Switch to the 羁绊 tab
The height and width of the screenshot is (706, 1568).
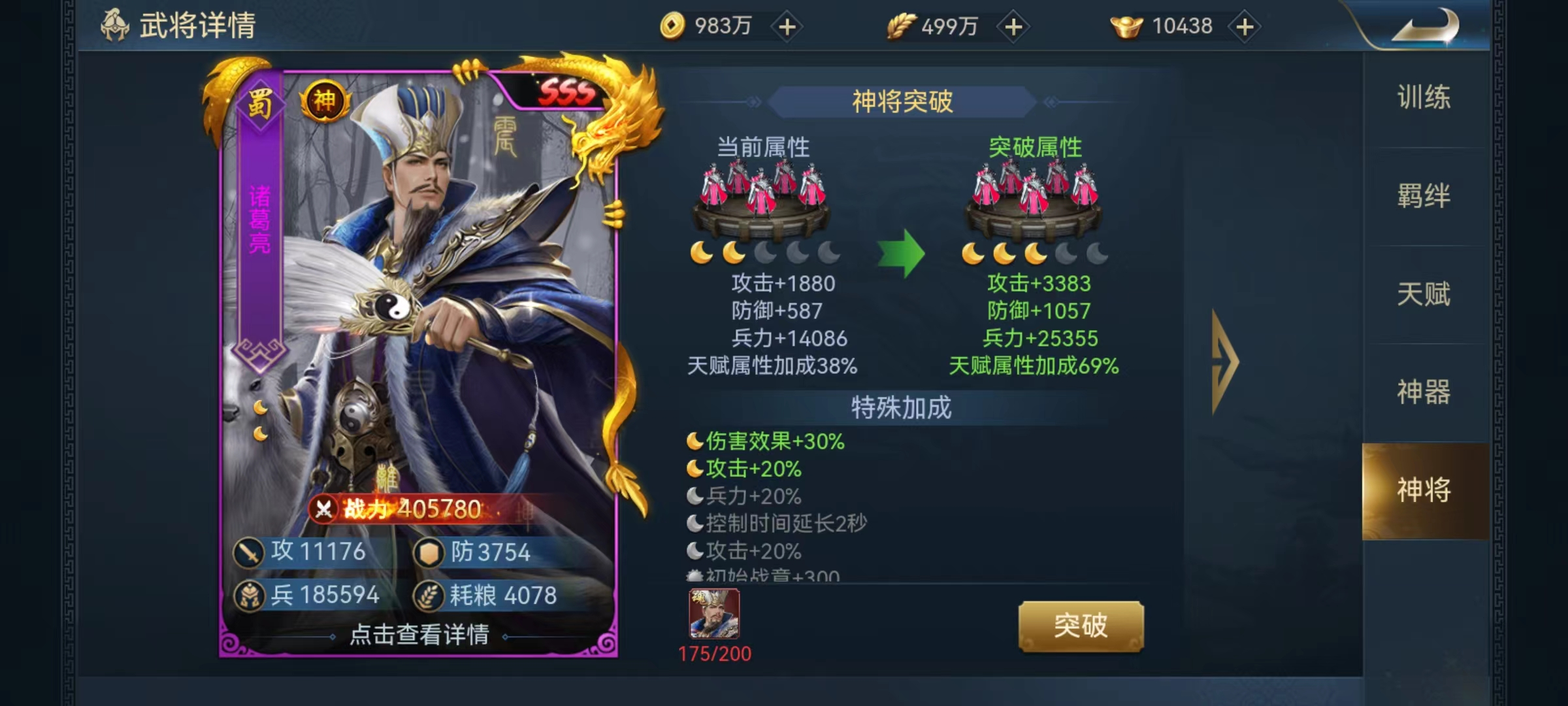point(1424,196)
